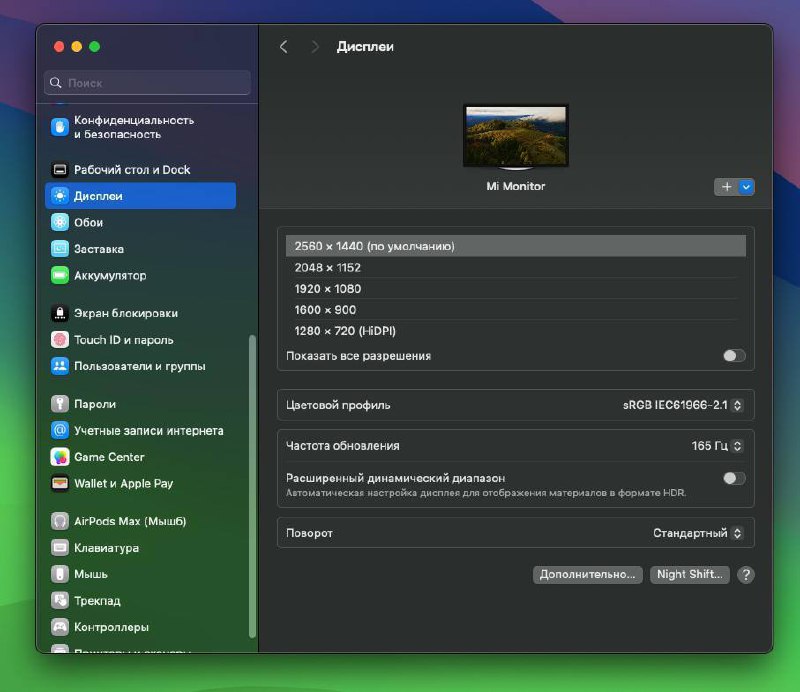Open Privacy & Security hand icon
This screenshot has height=692, width=800.
point(60,127)
